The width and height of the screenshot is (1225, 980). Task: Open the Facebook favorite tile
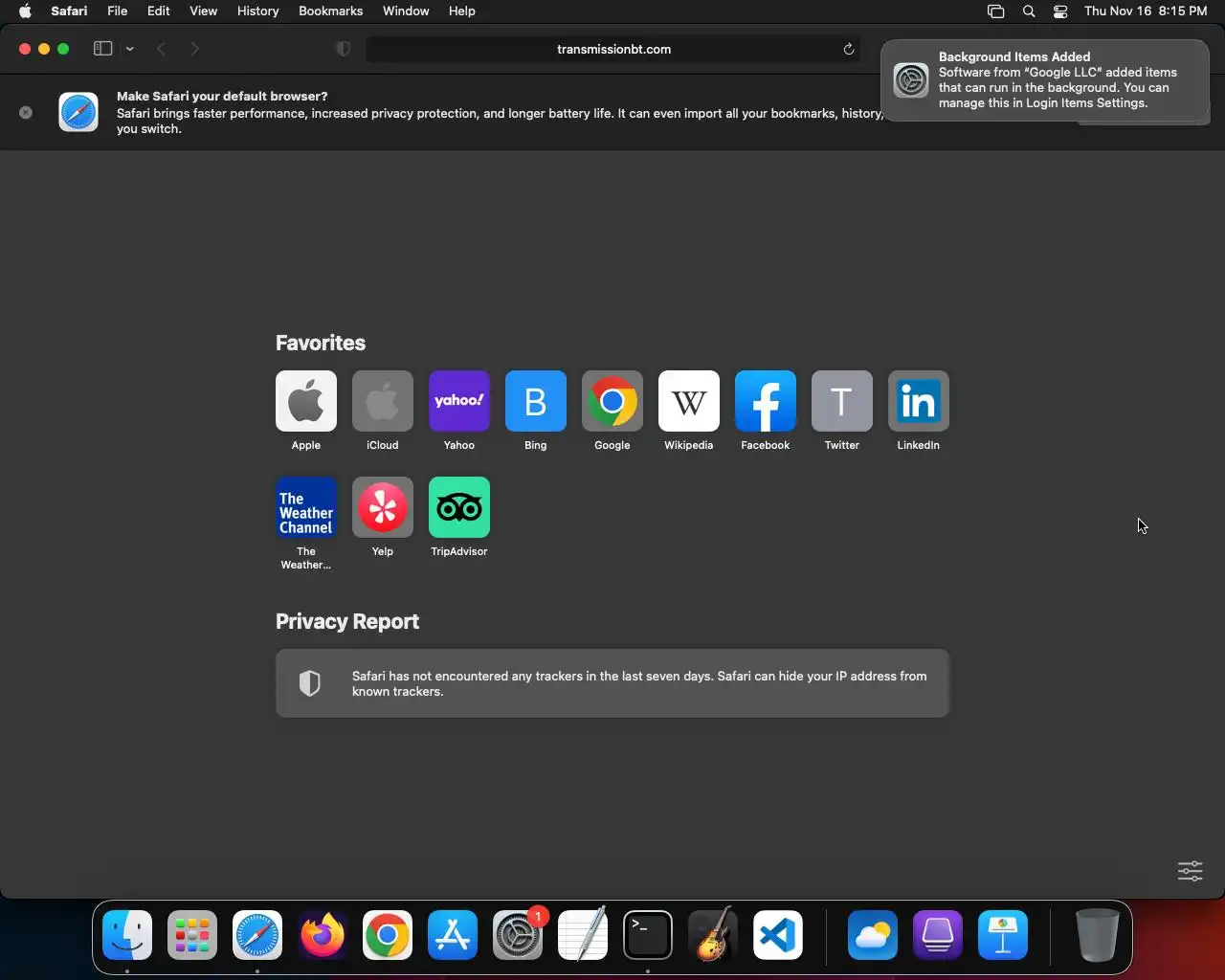tap(766, 401)
